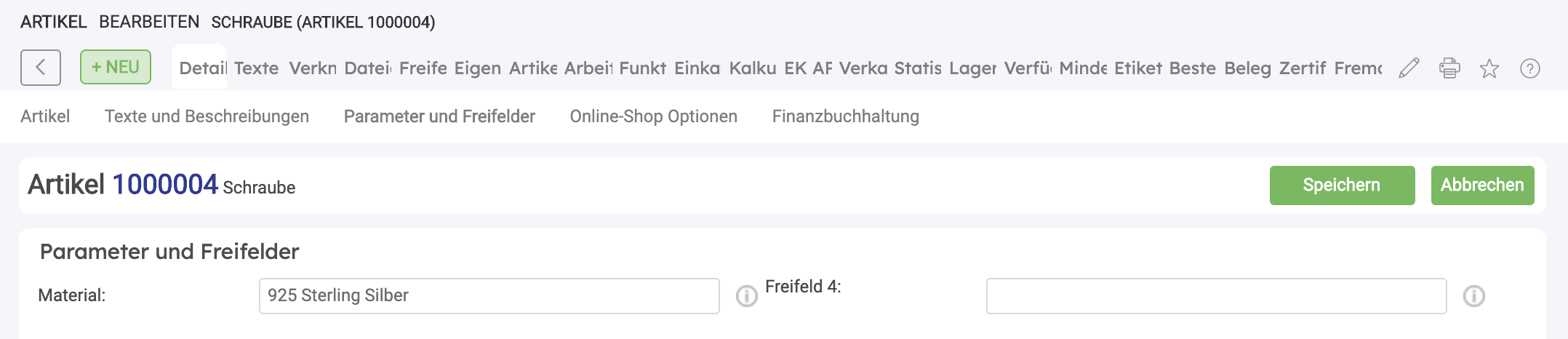Save the article with Speichern
This screenshot has height=339, width=1568.
[x=1342, y=186]
